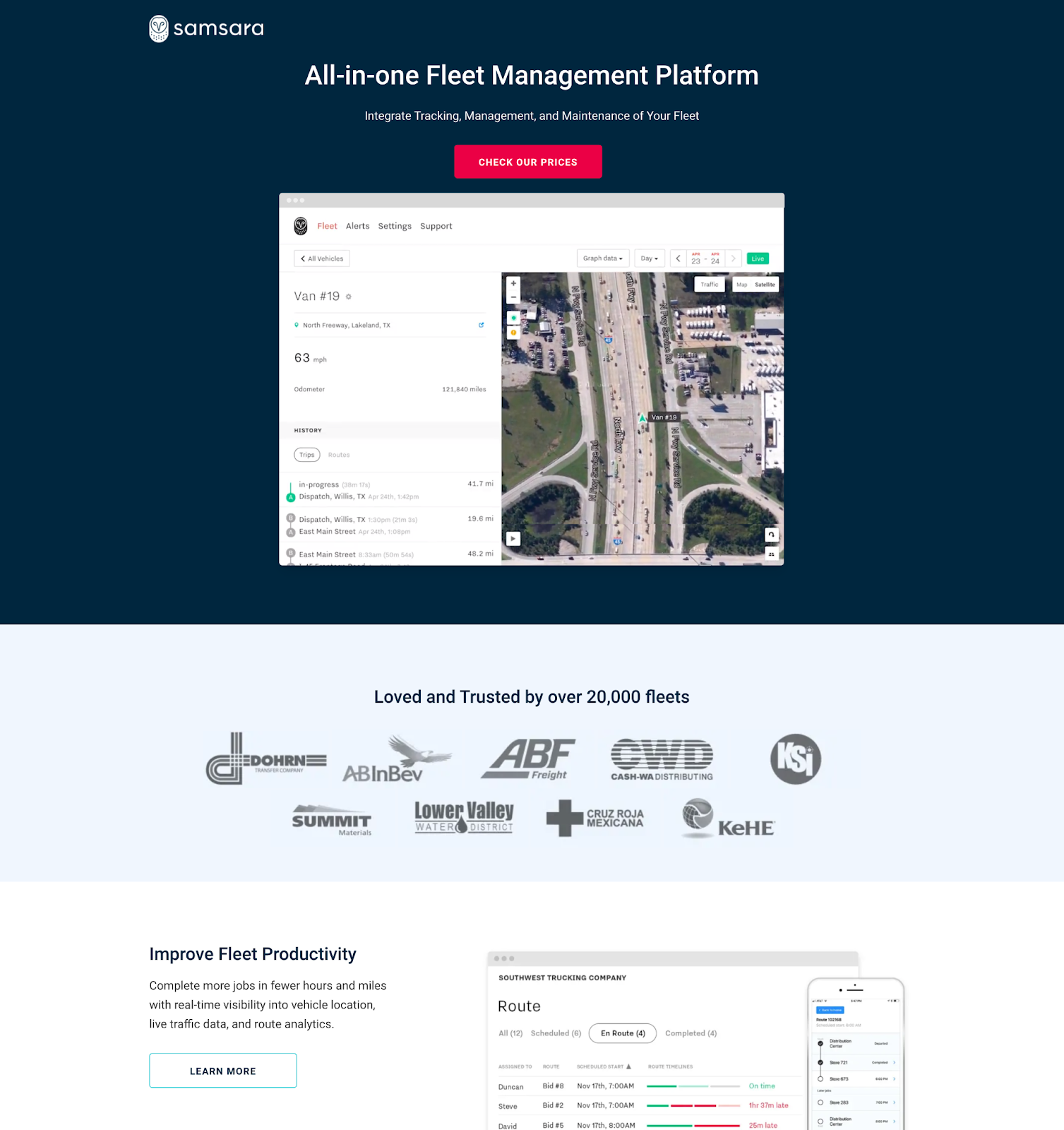The width and height of the screenshot is (1064, 1130).
Task: Click the in-progress trip marker A icon
Action: (291, 497)
